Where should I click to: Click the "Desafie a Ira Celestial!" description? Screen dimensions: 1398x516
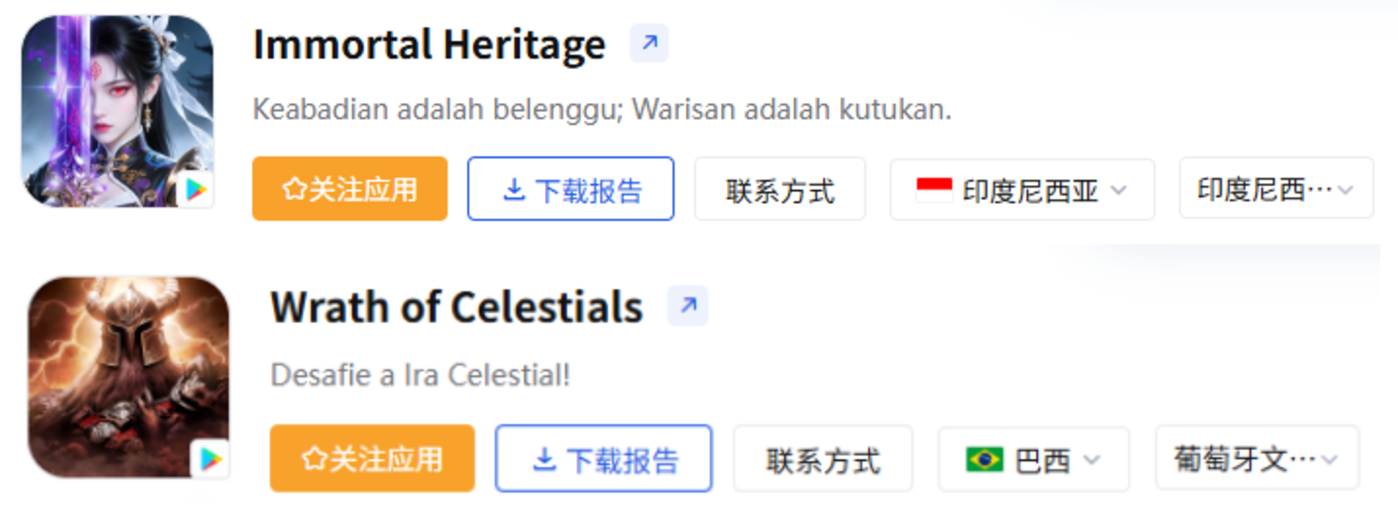coord(420,376)
